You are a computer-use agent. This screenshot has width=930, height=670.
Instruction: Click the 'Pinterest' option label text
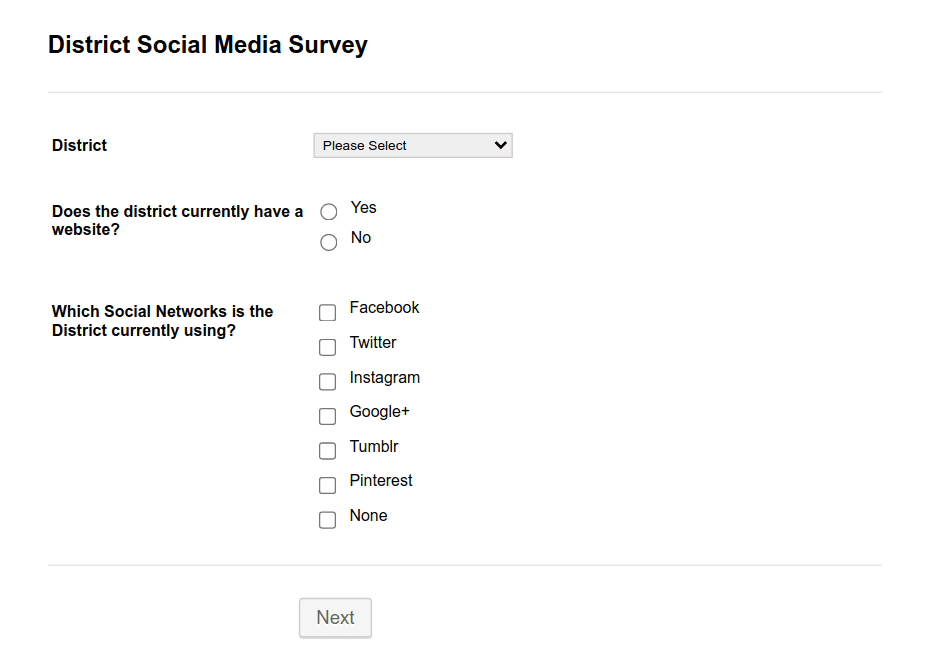[x=381, y=480]
